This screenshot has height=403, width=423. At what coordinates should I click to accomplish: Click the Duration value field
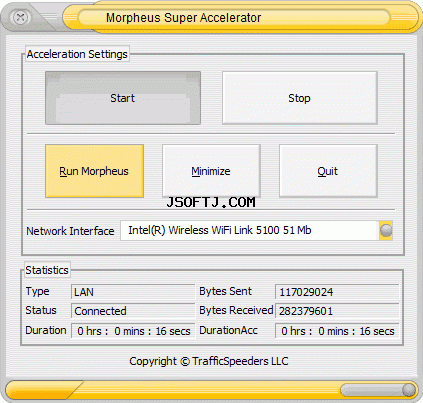click(133, 331)
